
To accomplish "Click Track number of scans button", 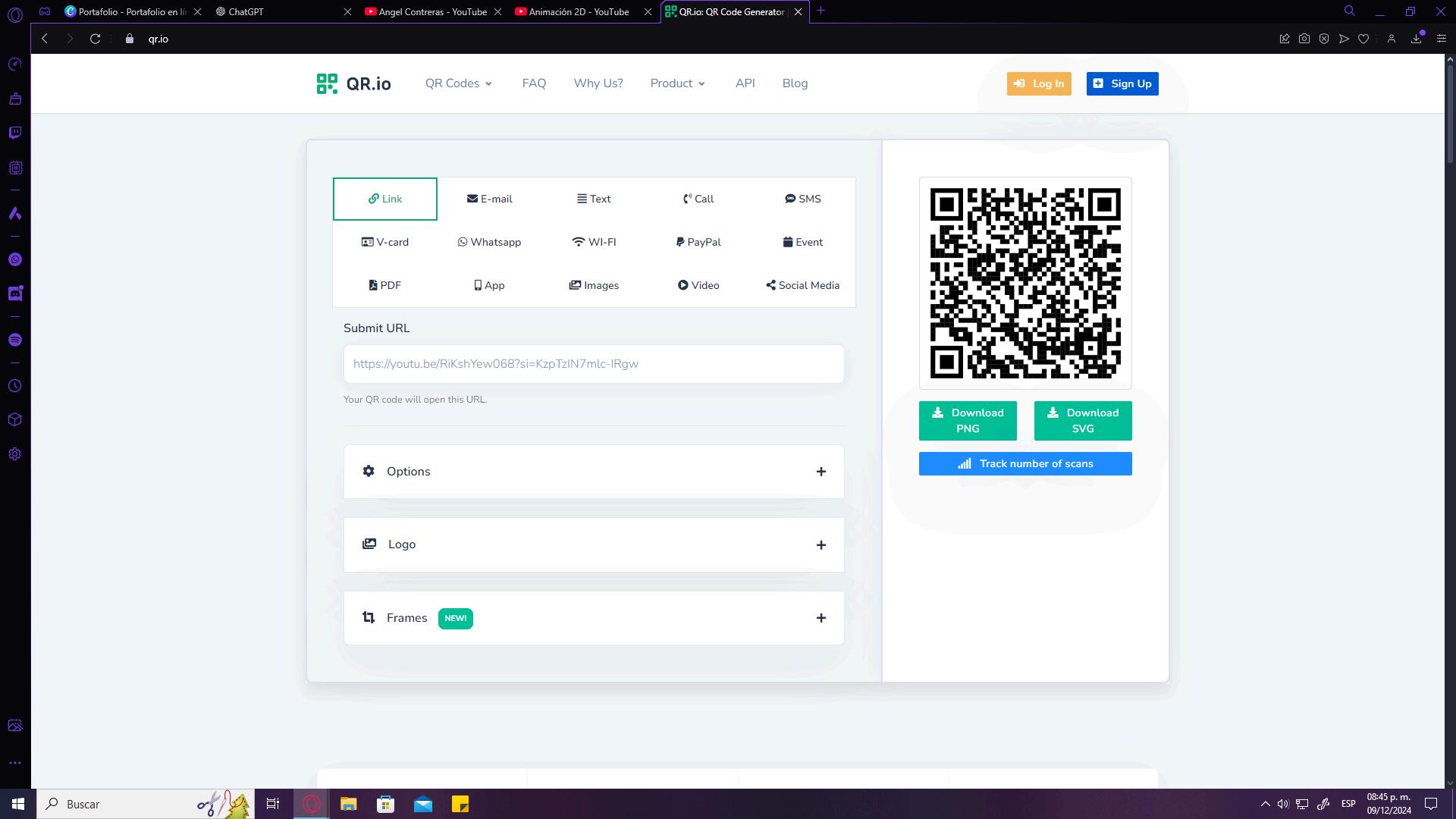I will point(1025,464).
